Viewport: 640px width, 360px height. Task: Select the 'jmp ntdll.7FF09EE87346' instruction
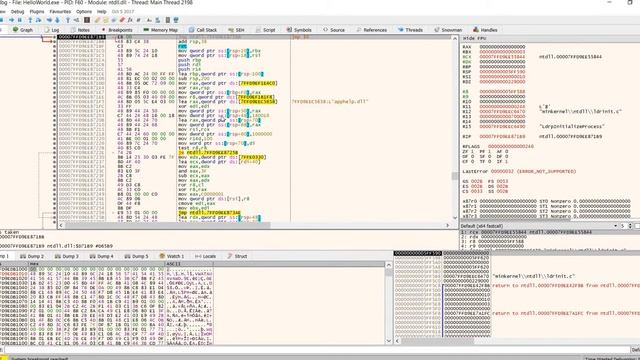[209, 213]
